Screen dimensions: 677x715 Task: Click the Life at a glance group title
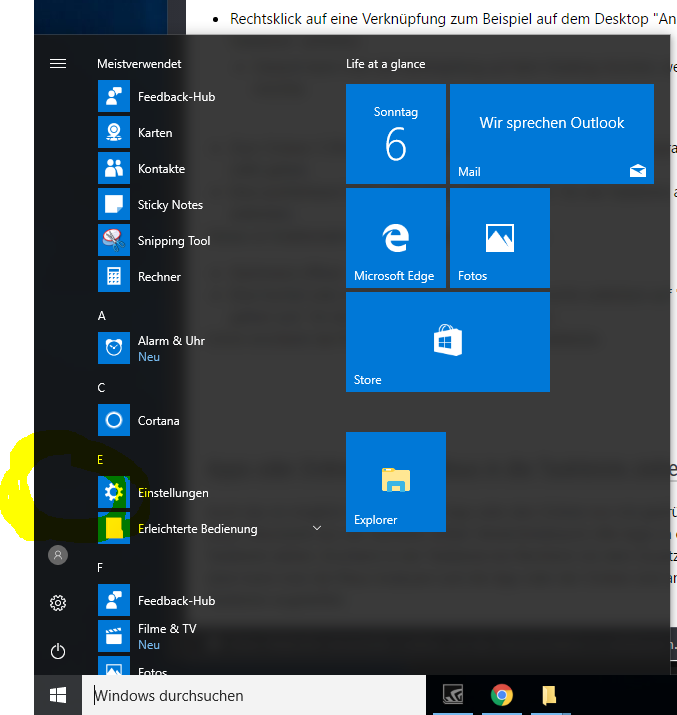(x=385, y=64)
